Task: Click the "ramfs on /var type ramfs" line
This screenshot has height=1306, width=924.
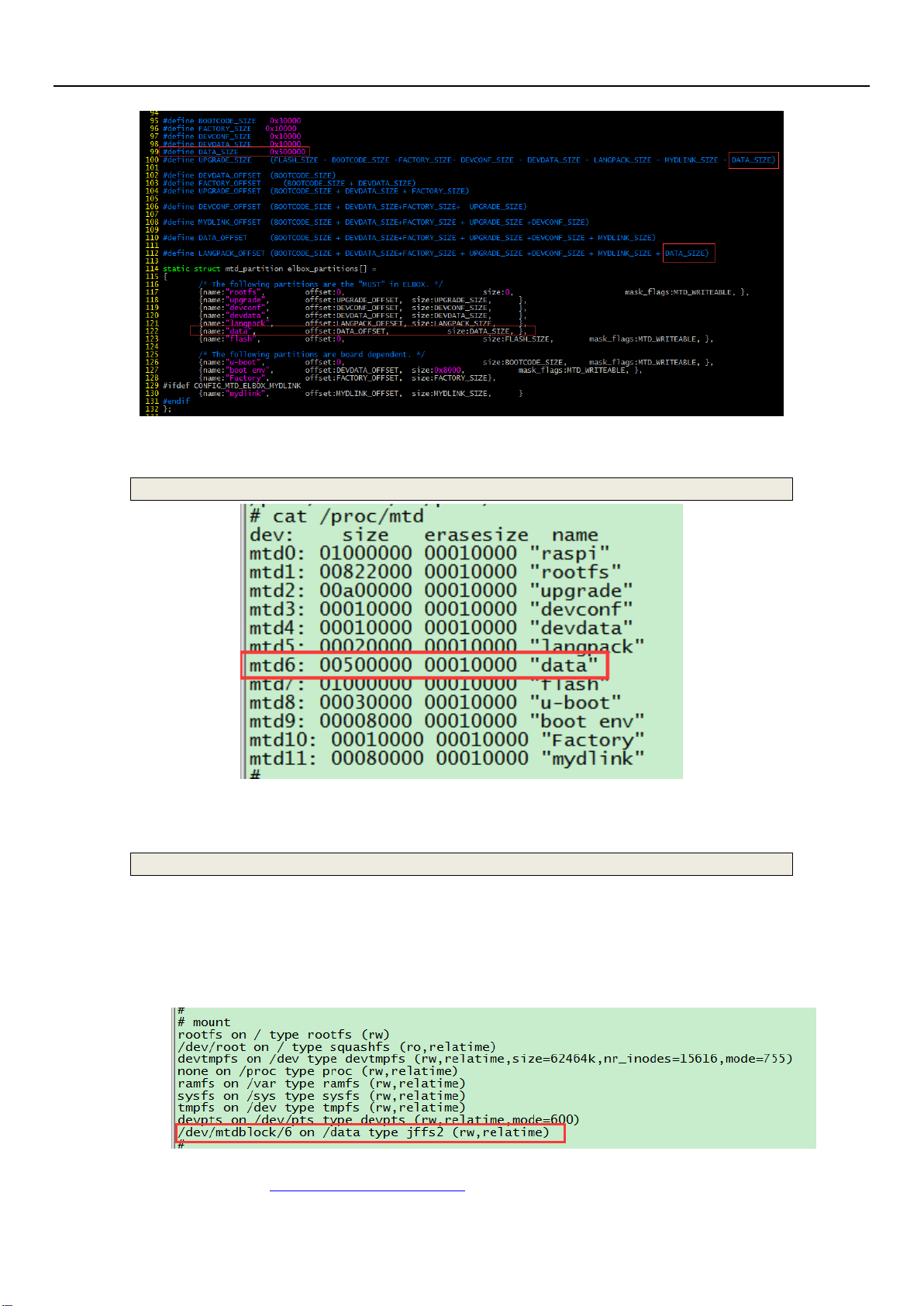Action: click(x=322, y=1084)
